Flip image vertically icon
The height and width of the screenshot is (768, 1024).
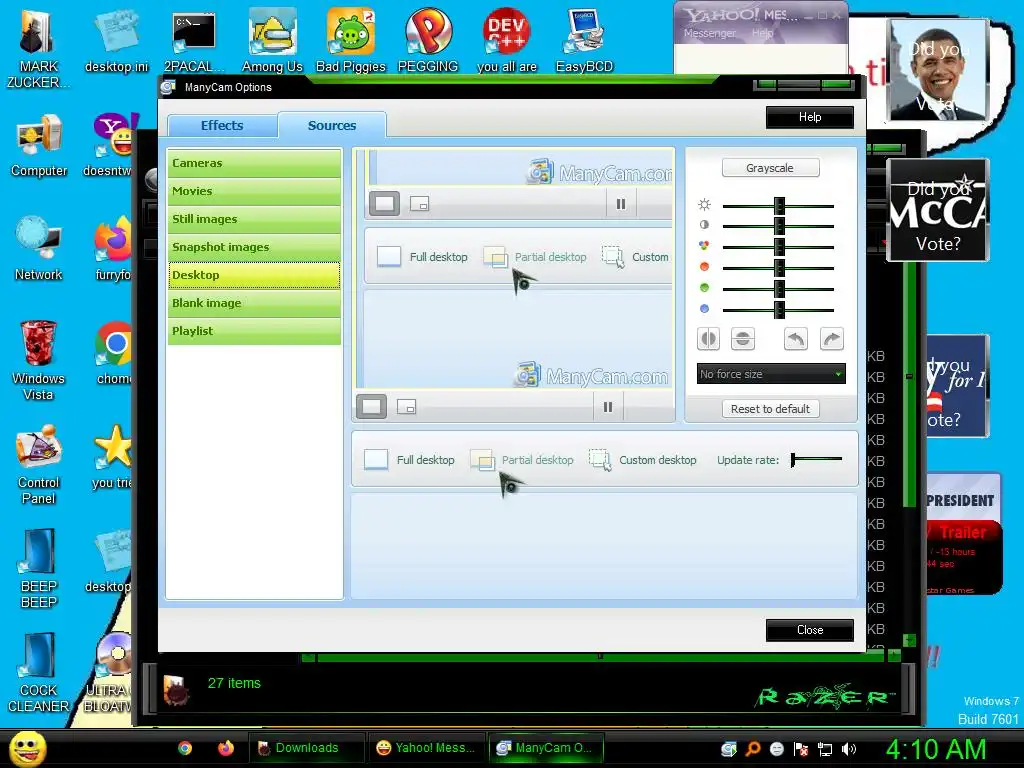click(x=743, y=339)
